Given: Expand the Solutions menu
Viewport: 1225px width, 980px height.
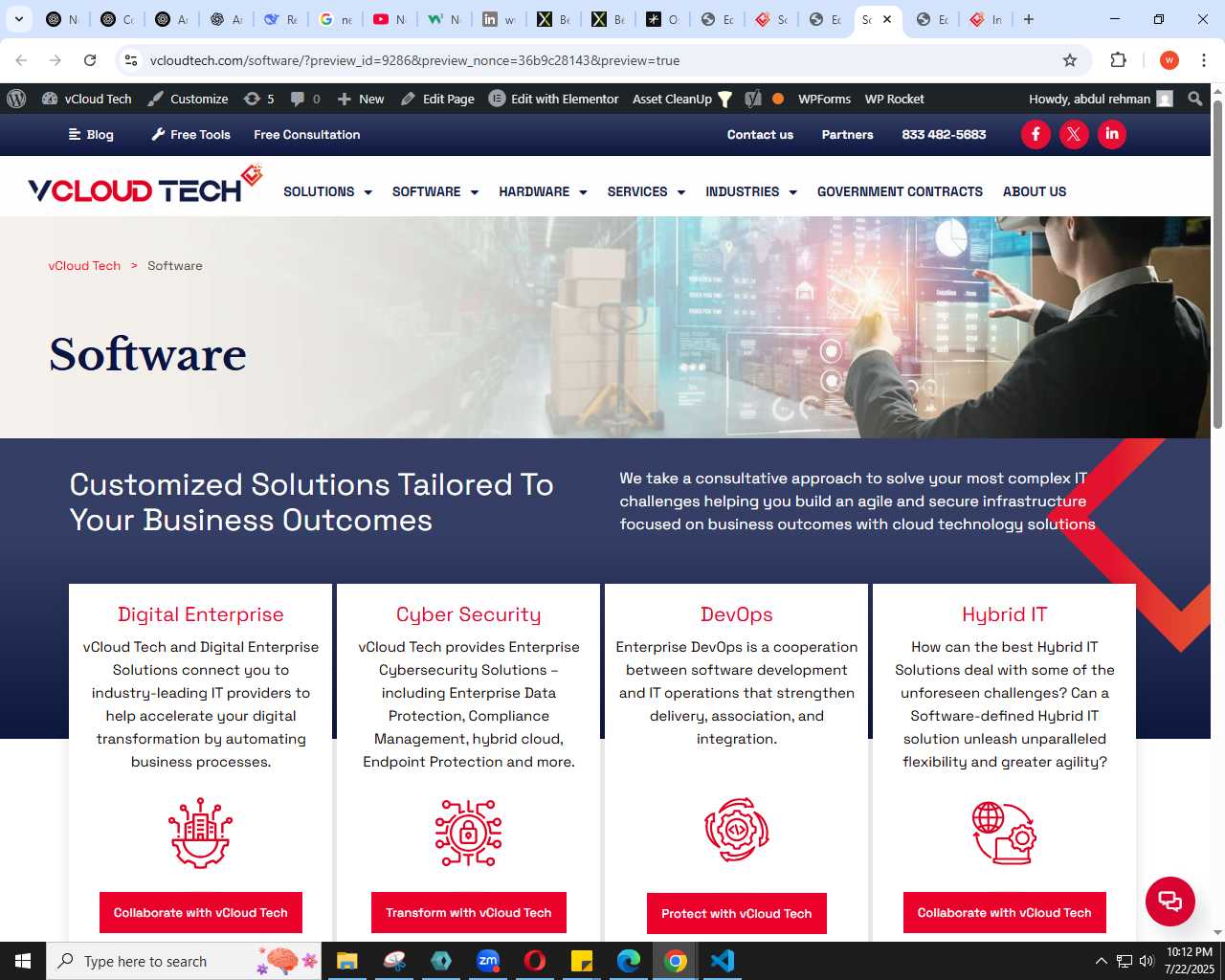Looking at the screenshot, I should [327, 191].
